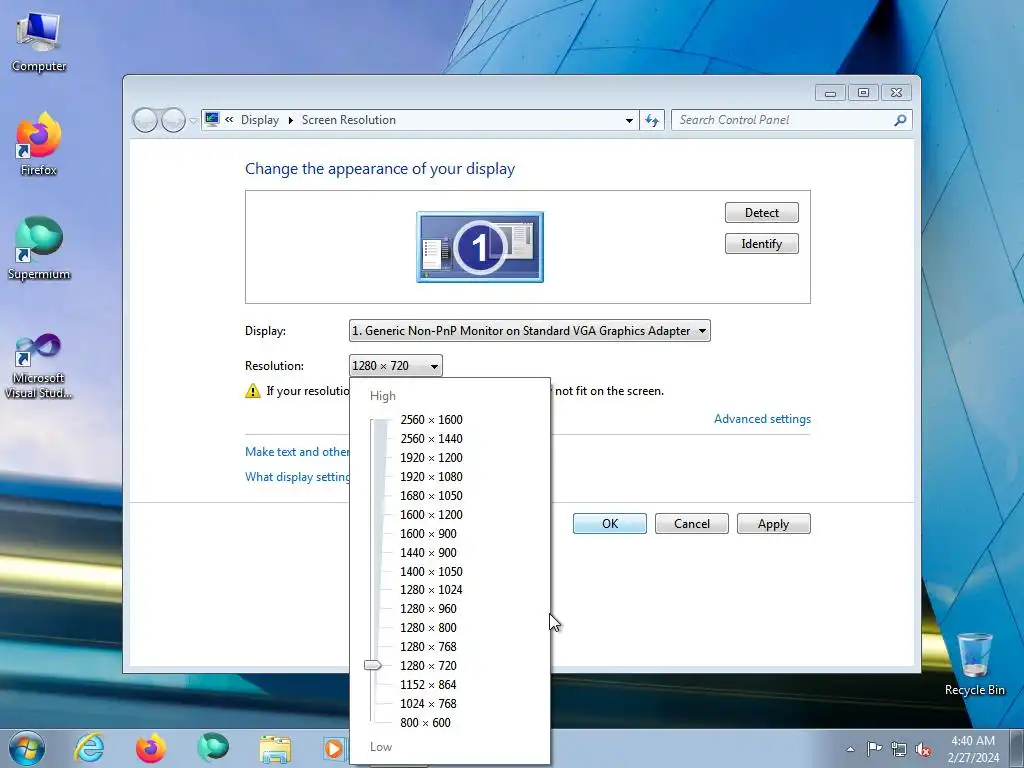Select 1400 × 1050 resolution
The image size is (1024, 768).
point(431,571)
